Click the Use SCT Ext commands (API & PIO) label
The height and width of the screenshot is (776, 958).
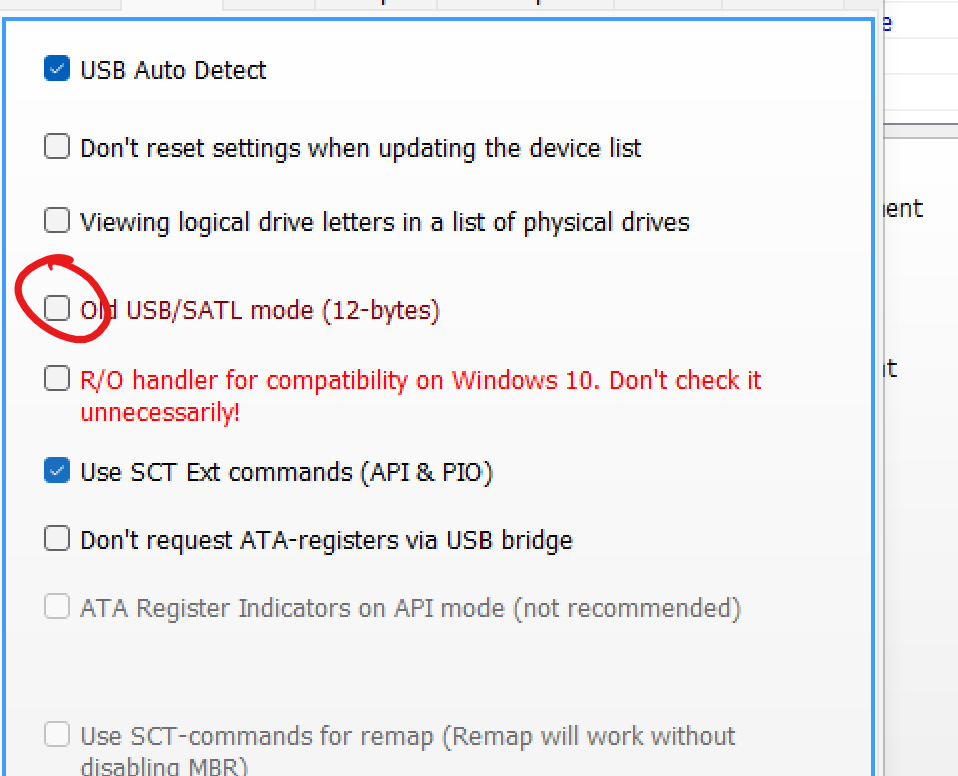click(286, 472)
